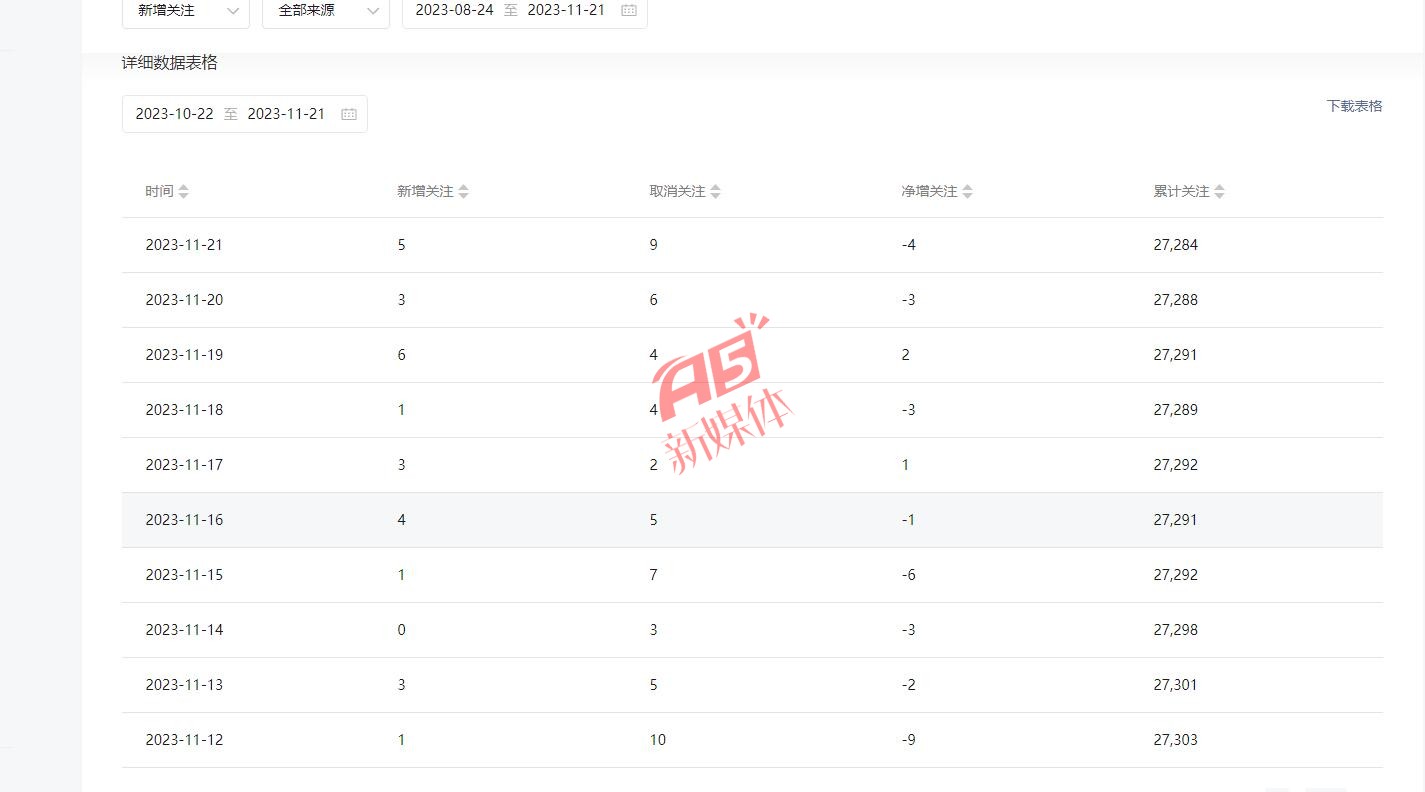Open calendar icon of 2023-08-24 date range
Image resolution: width=1425 pixels, height=792 pixels.
pos(629,10)
